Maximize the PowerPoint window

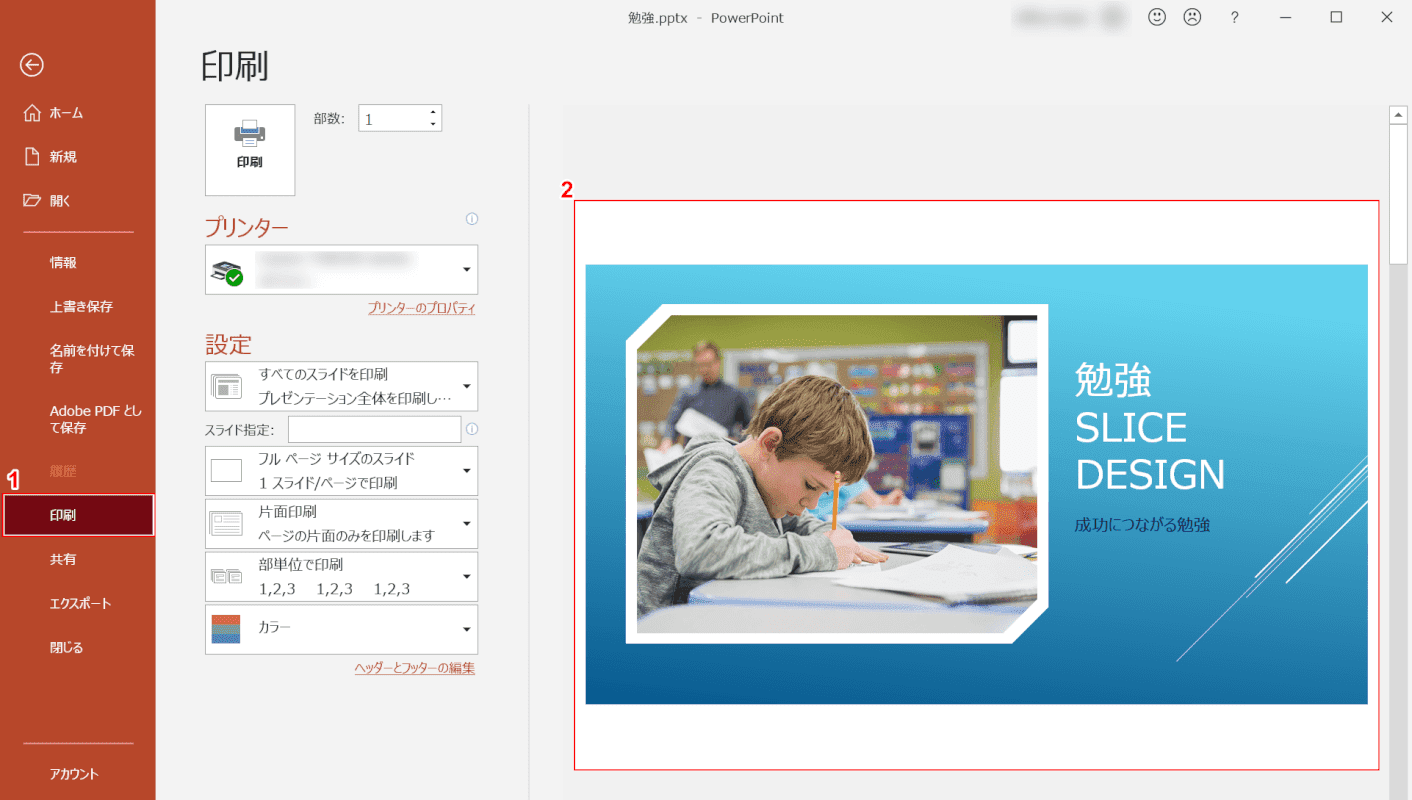coord(1336,17)
